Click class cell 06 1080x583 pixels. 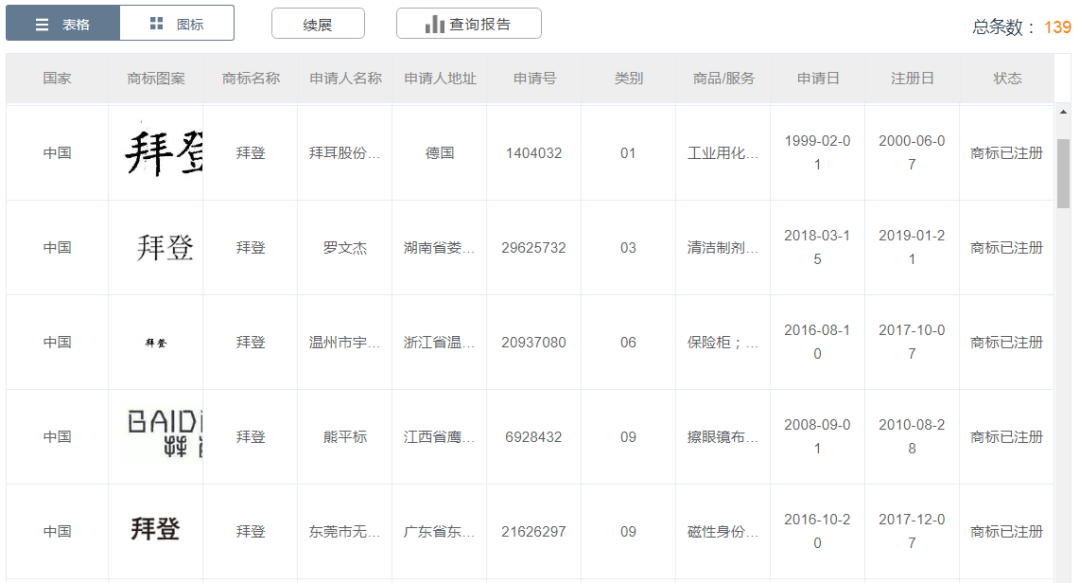(x=628, y=342)
